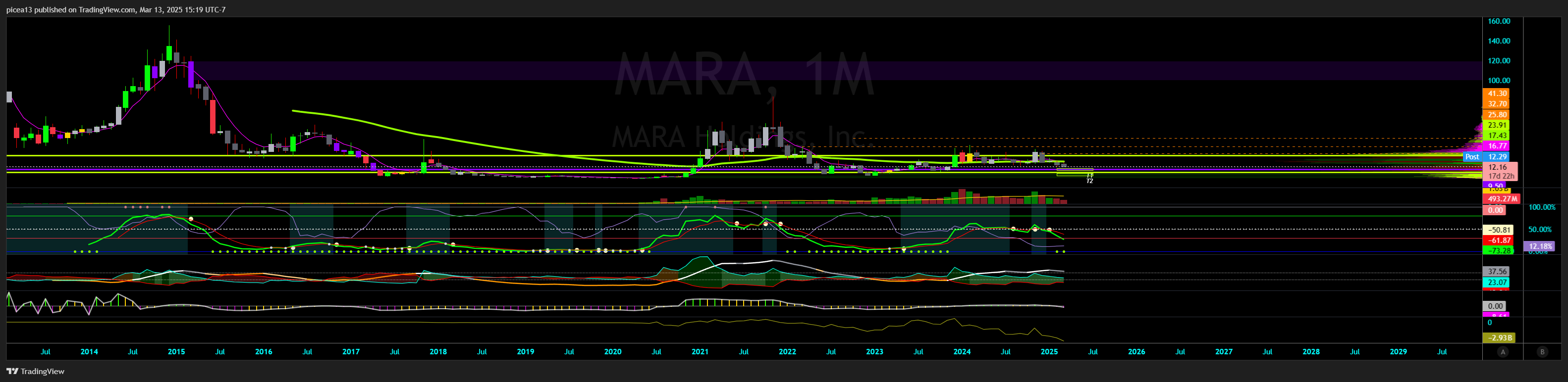This screenshot has width=1568, height=382.
Task: Click the 2018 label on the time axis
Action: tap(438, 352)
